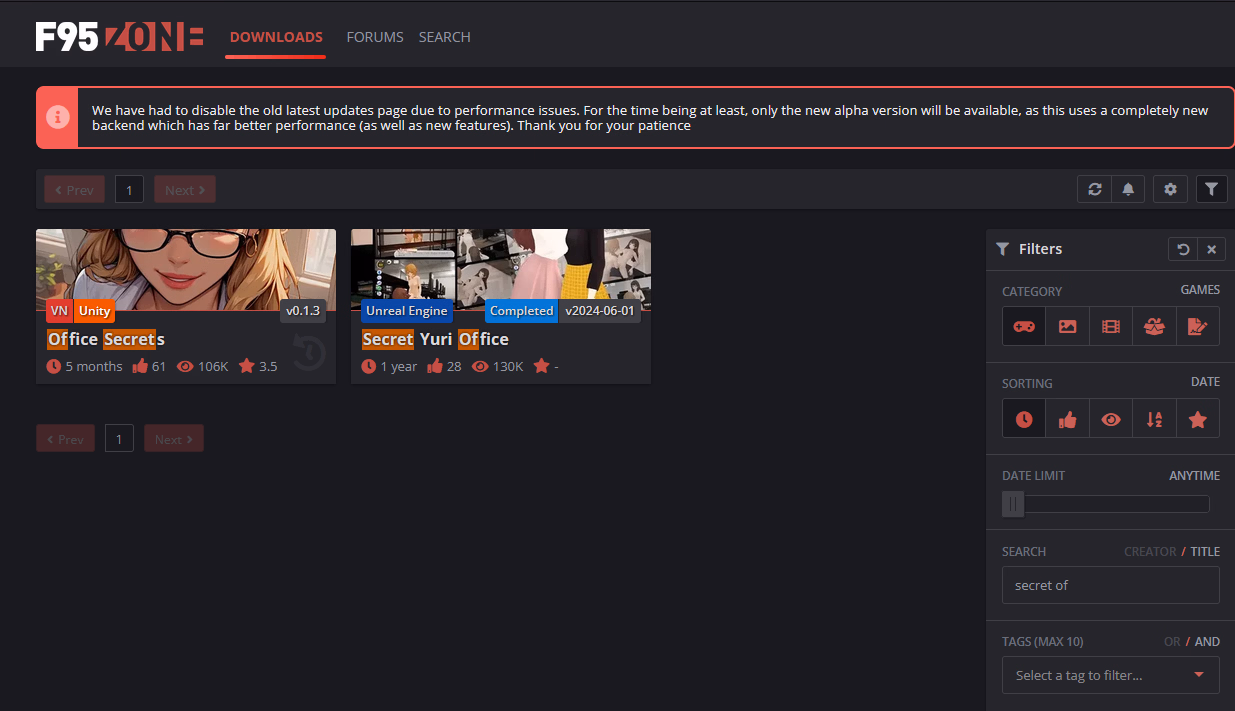Reset filters with the undo arrow icon

click(x=1183, y=249)
